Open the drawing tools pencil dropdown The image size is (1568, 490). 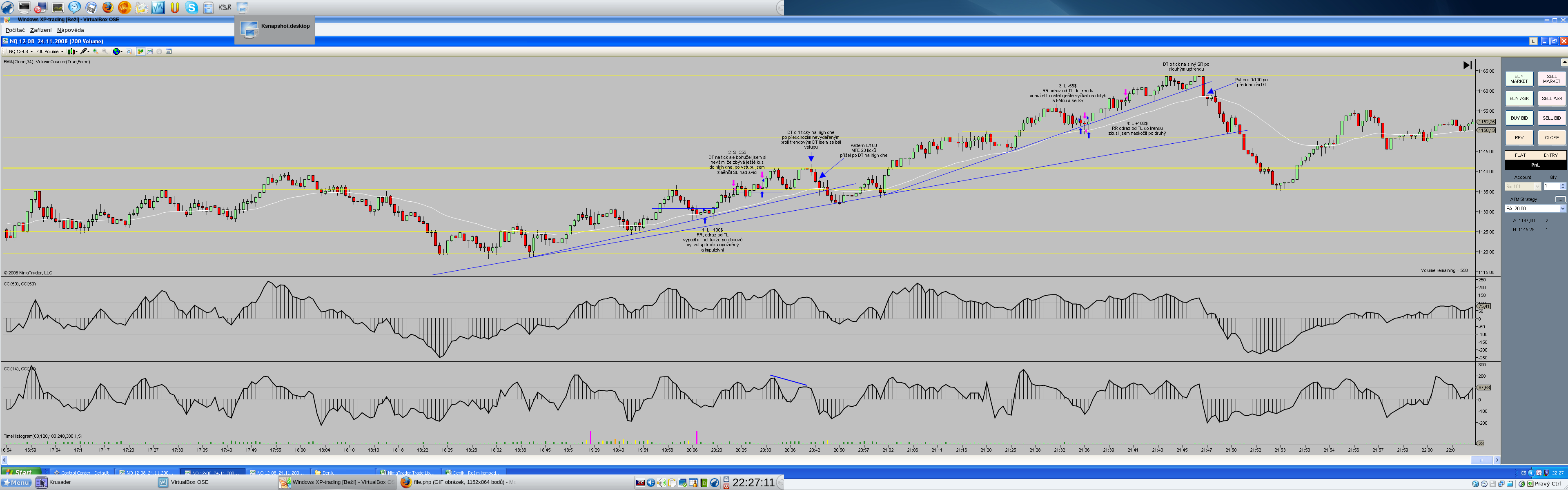[88, 52]
